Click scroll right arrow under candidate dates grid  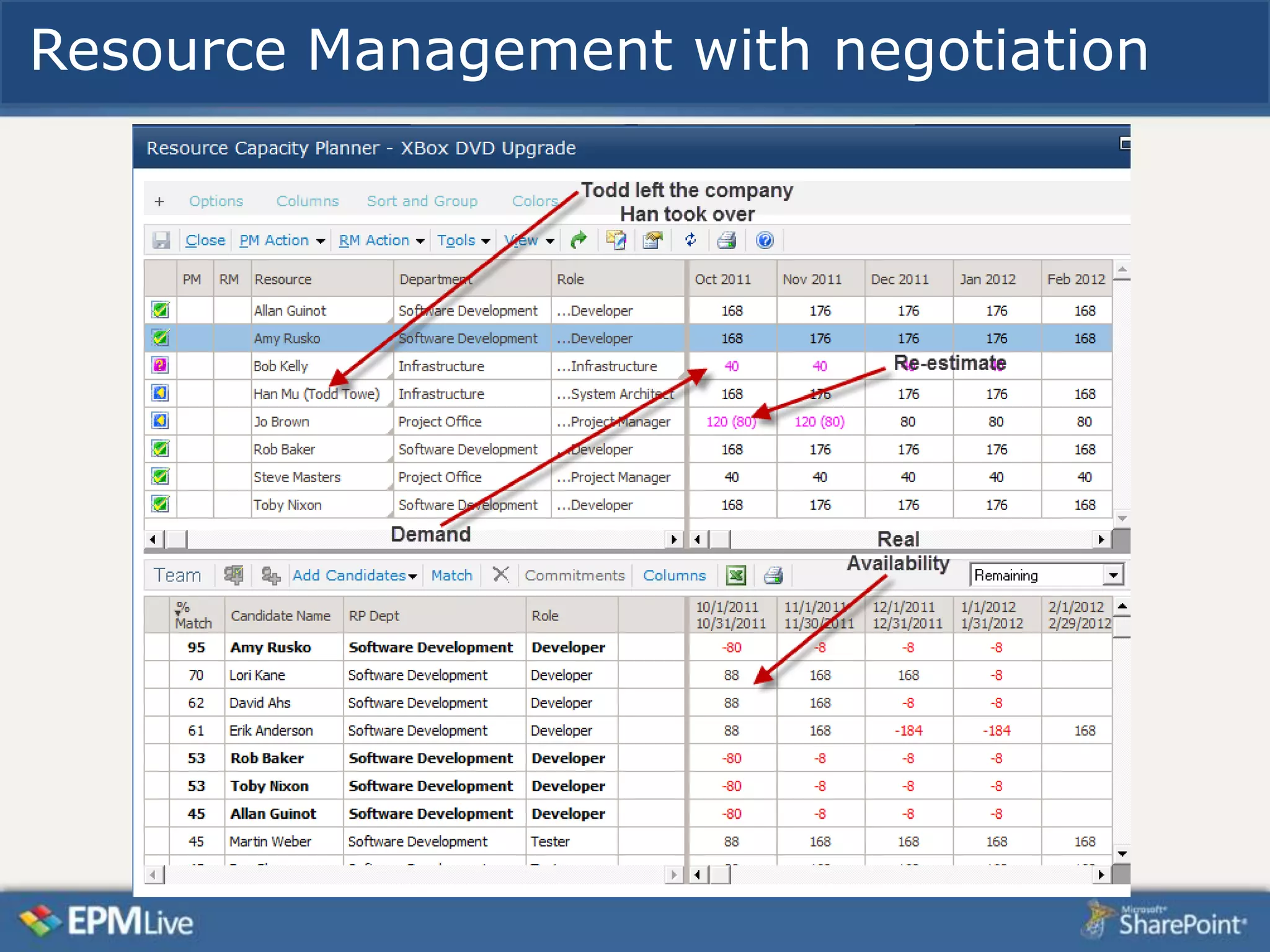pos(1101,875)
